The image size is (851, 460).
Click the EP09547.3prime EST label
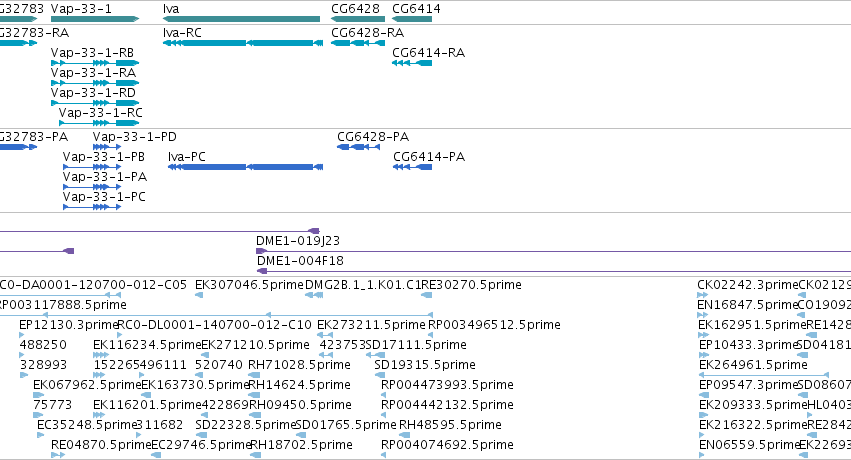[748, 385]
